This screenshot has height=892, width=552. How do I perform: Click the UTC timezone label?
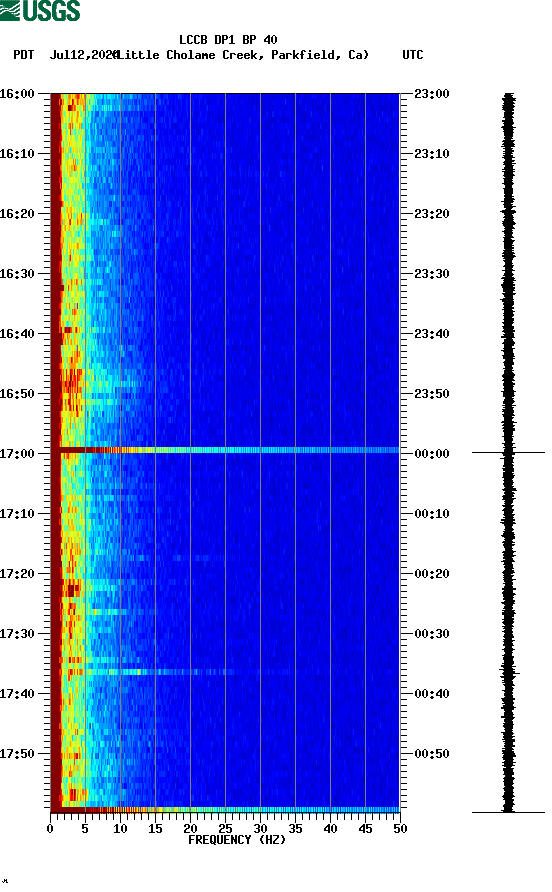pos(413,55)
